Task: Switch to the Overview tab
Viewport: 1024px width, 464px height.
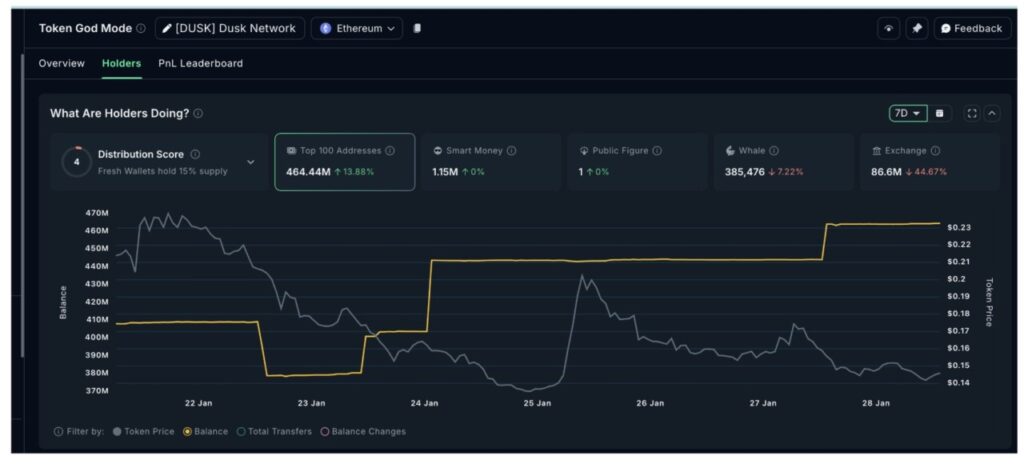Action: pos(62,63)
